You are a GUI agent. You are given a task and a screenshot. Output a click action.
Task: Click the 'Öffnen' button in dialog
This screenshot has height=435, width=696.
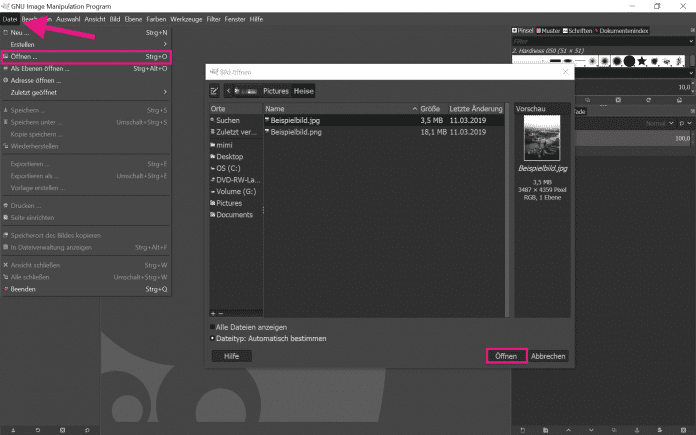pos(505,356)
